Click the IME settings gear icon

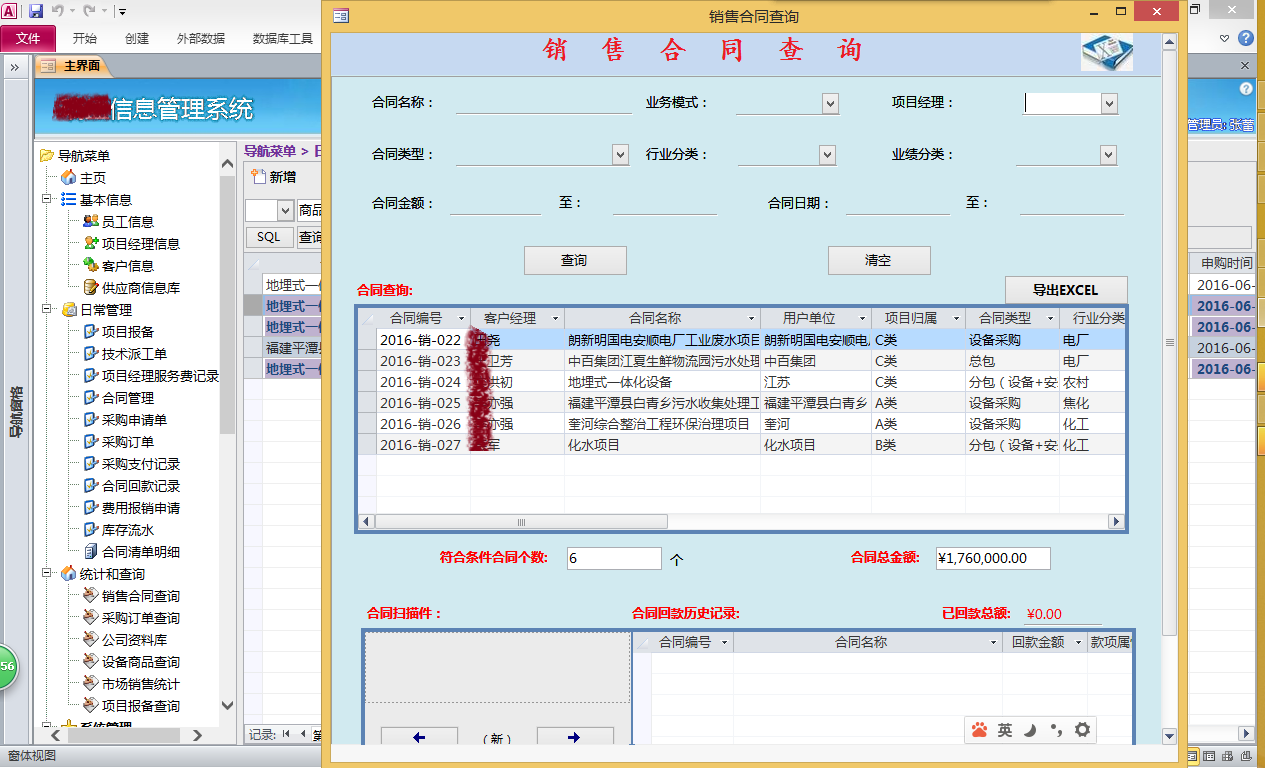(x=1082, y=730)
